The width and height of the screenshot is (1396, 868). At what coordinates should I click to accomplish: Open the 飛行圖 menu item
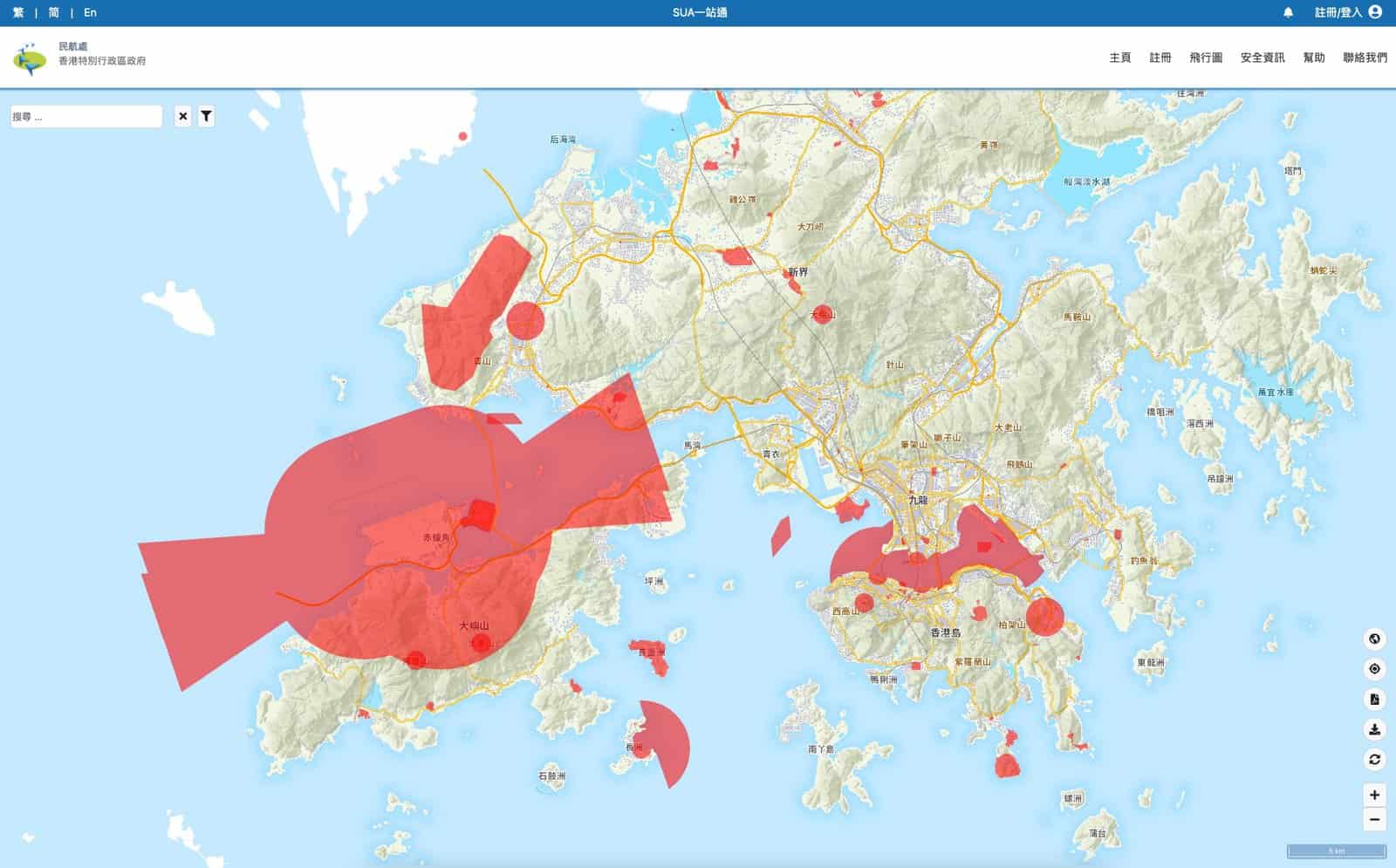[x=1205, y=58]
